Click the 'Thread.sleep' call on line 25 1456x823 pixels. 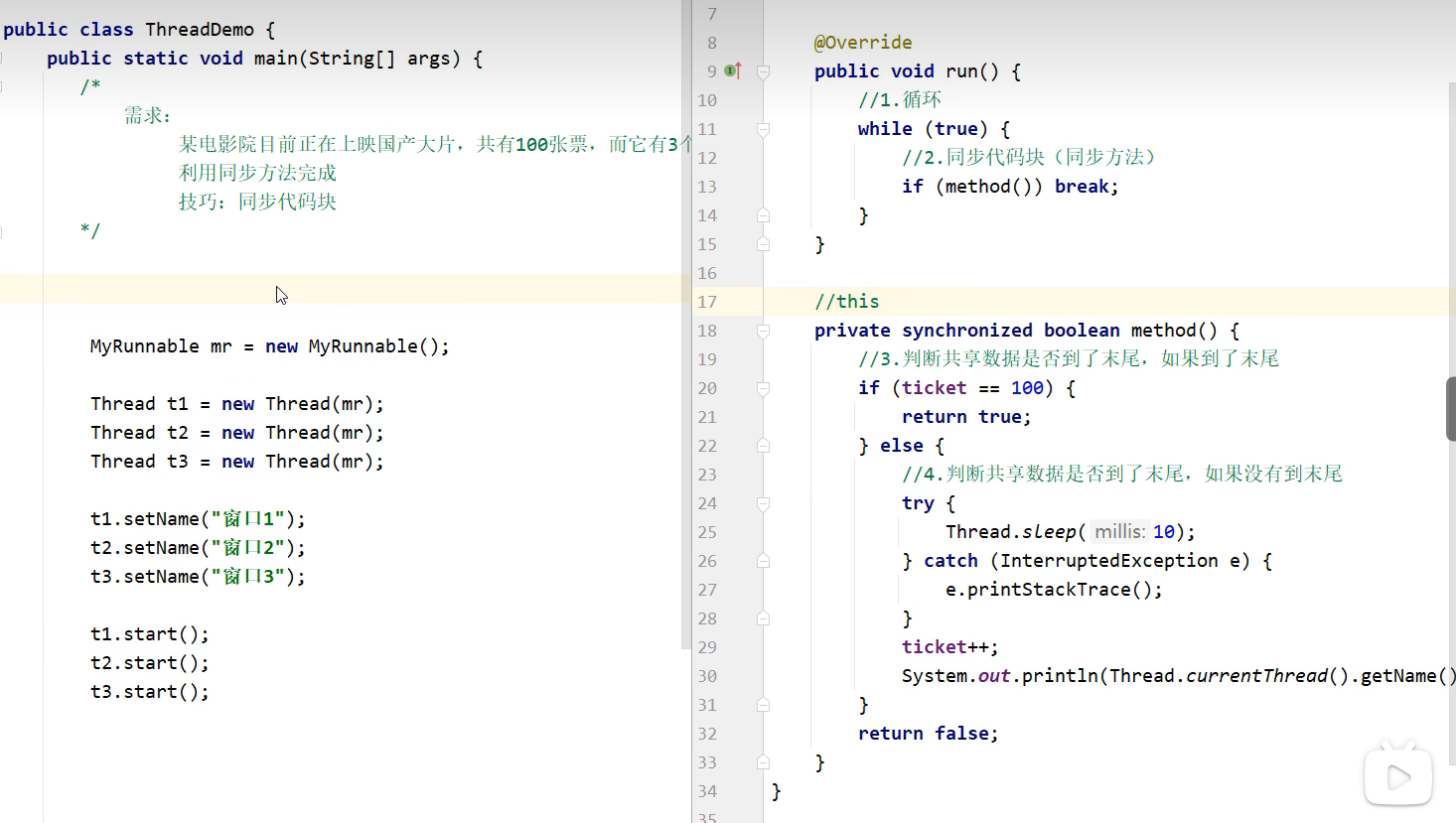[x=1071, y=532]
